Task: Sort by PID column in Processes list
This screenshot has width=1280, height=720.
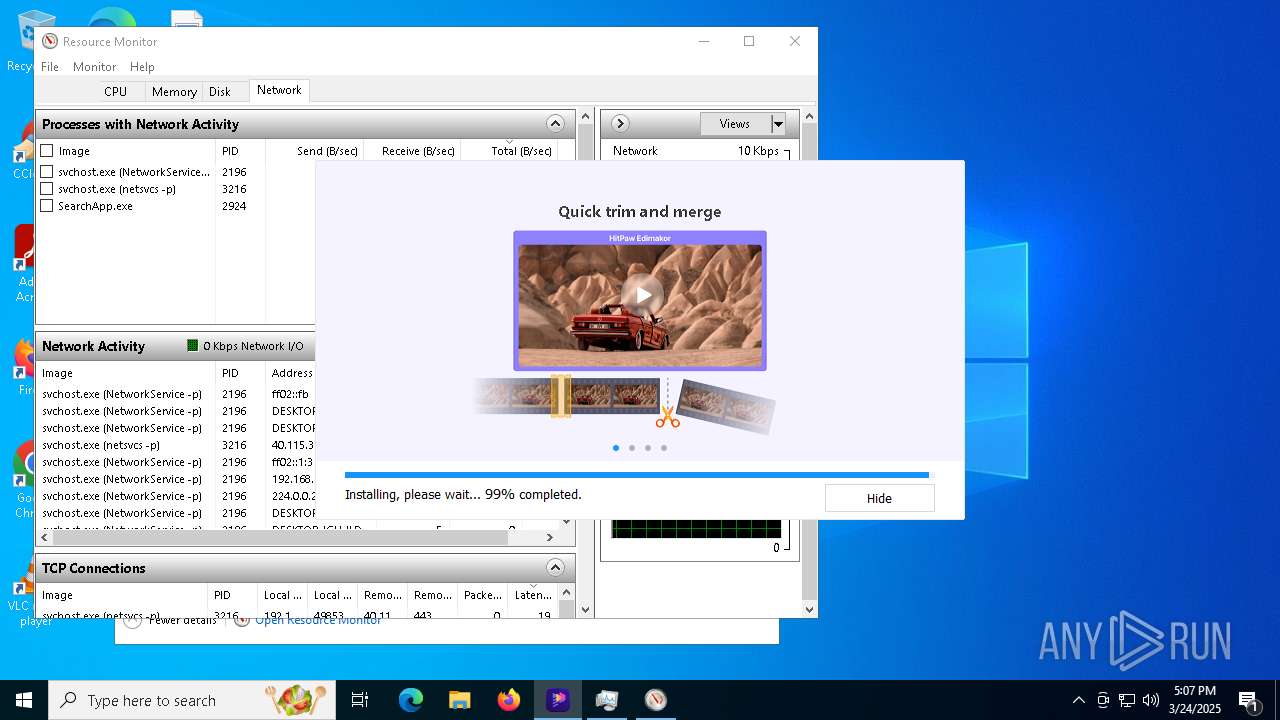Action: tap(241, 151)
